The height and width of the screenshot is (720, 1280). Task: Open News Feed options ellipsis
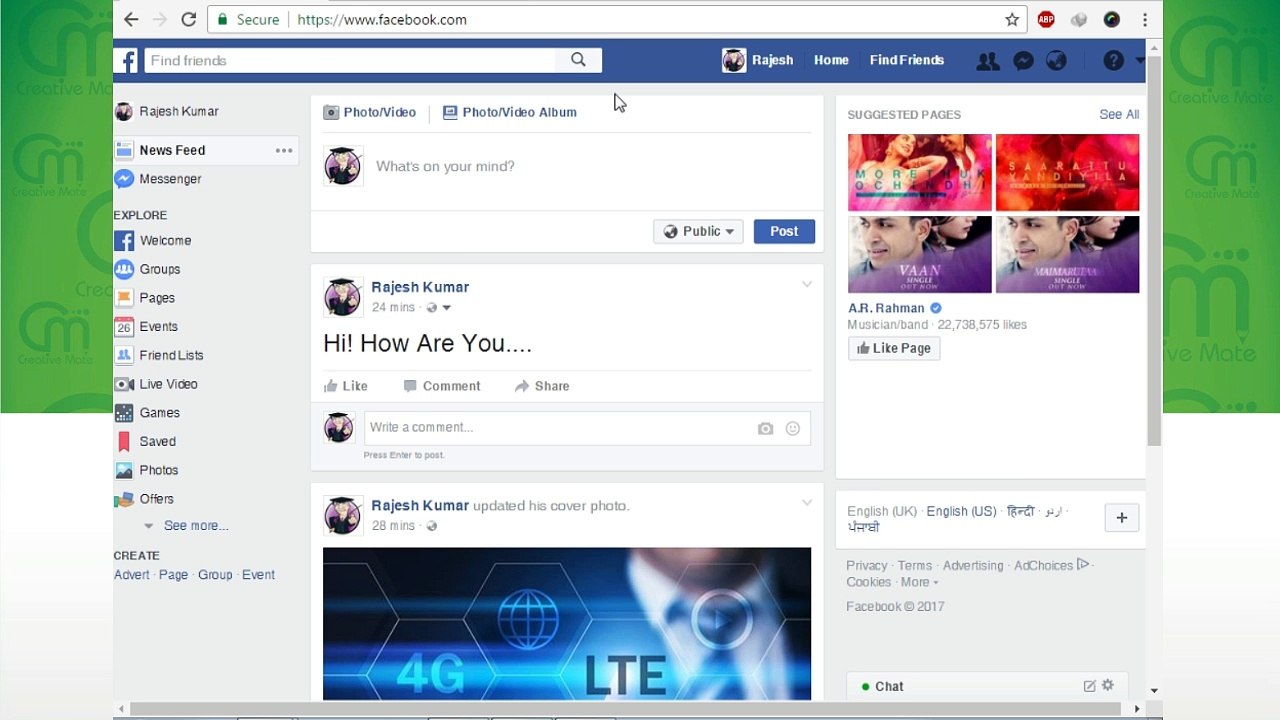[x=284, y=150]
